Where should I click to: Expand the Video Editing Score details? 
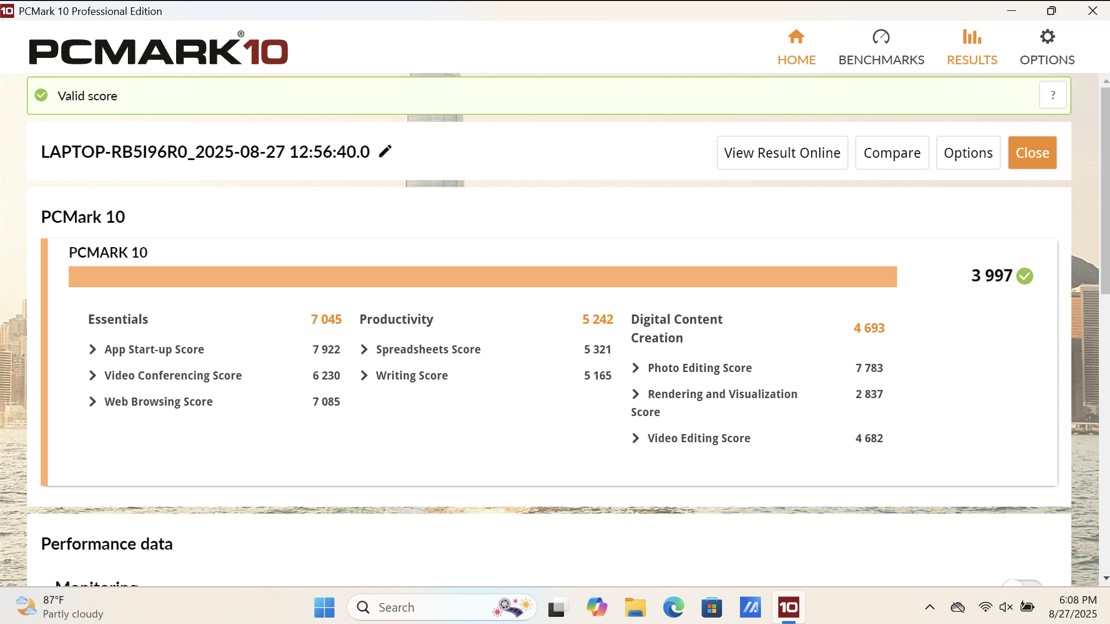[x=635, y=438]
